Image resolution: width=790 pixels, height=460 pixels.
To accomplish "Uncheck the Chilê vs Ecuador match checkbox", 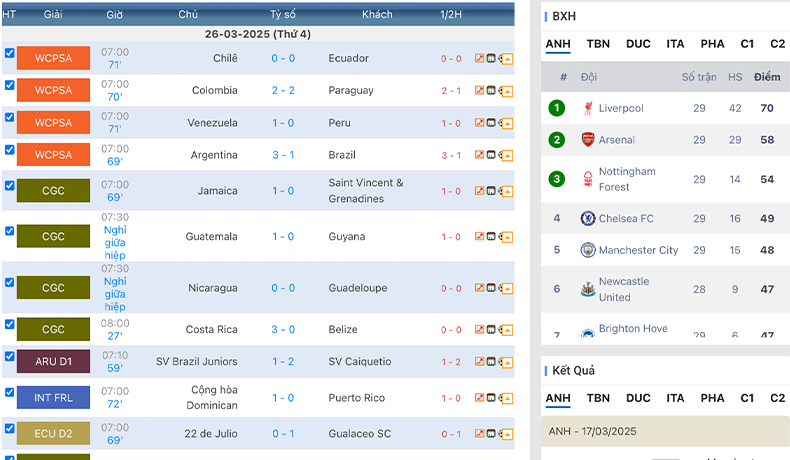I will [10, 53].
